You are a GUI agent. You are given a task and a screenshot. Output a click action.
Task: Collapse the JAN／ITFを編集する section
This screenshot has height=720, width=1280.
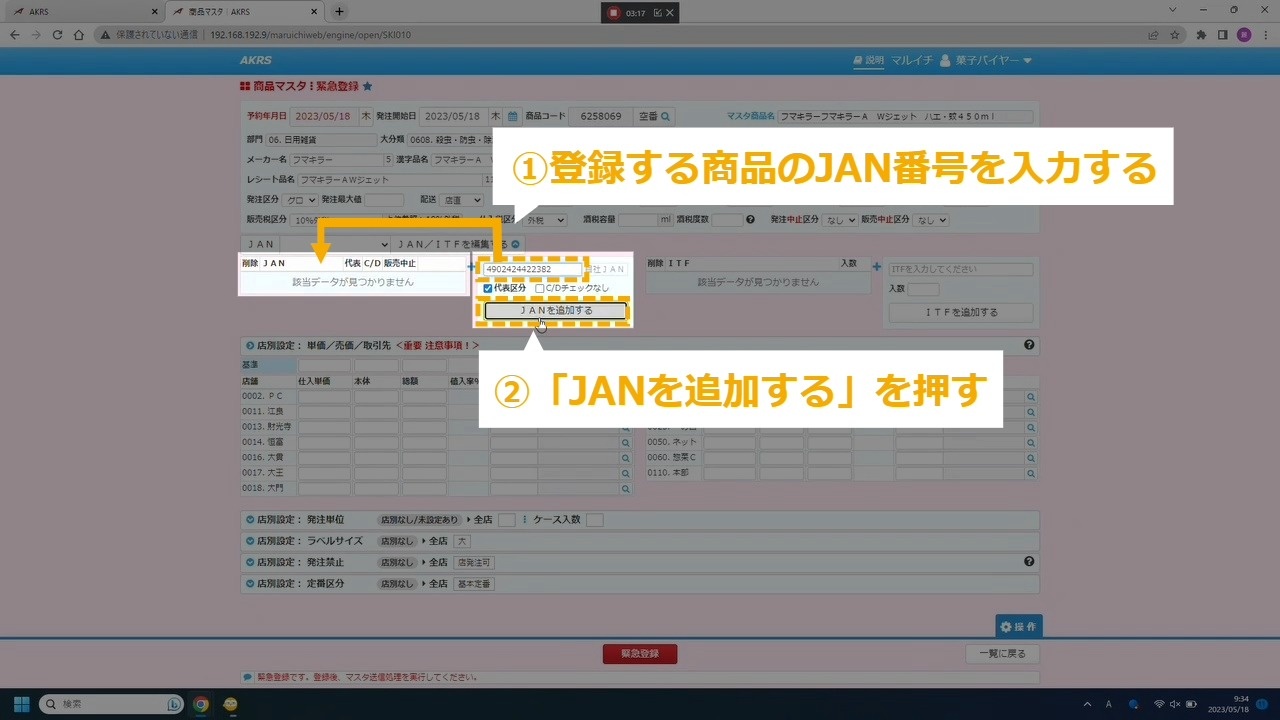[x=516, y=244]
